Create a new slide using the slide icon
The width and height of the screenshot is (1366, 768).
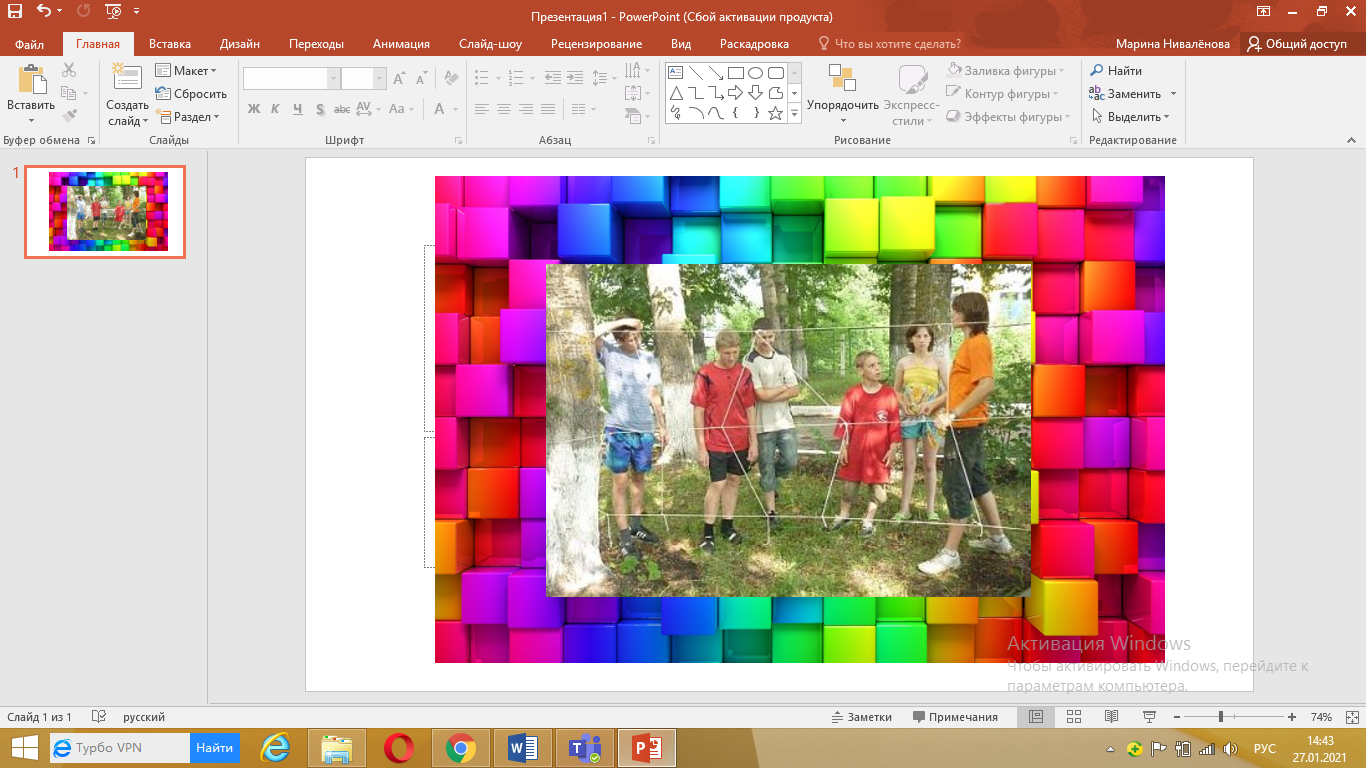[127, 78]
